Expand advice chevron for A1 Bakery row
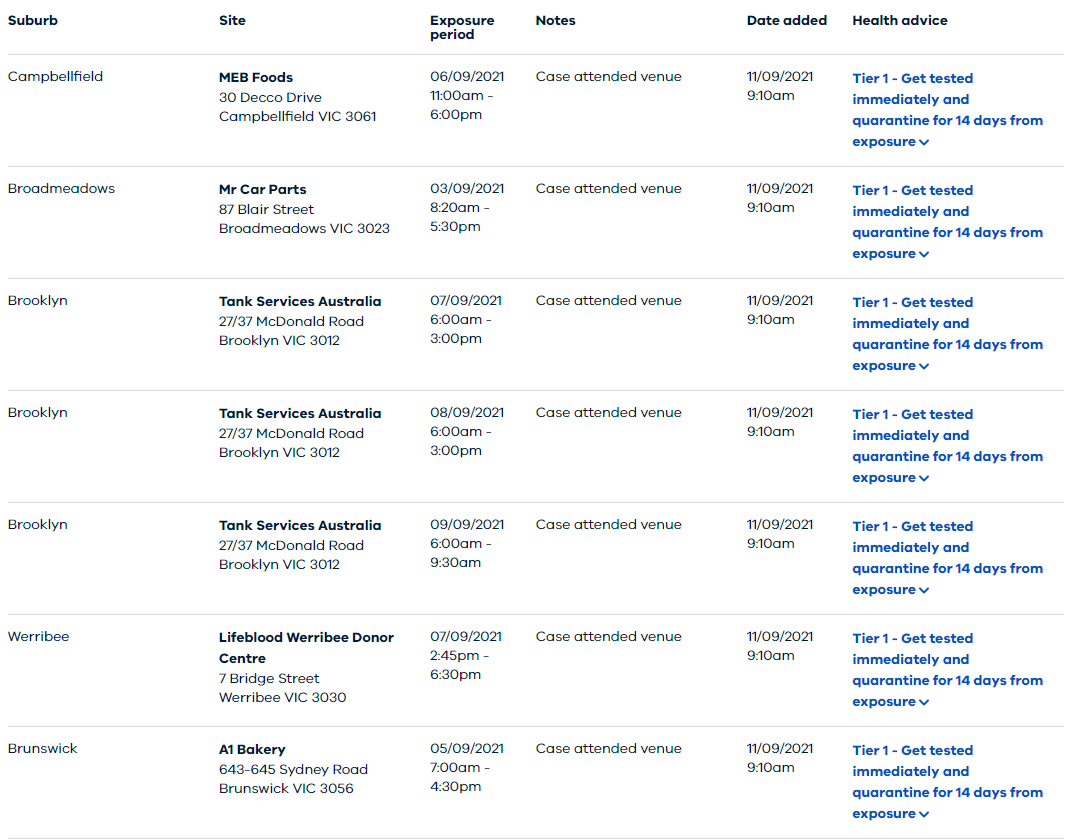1071x840 pixels. pos(924,814)
